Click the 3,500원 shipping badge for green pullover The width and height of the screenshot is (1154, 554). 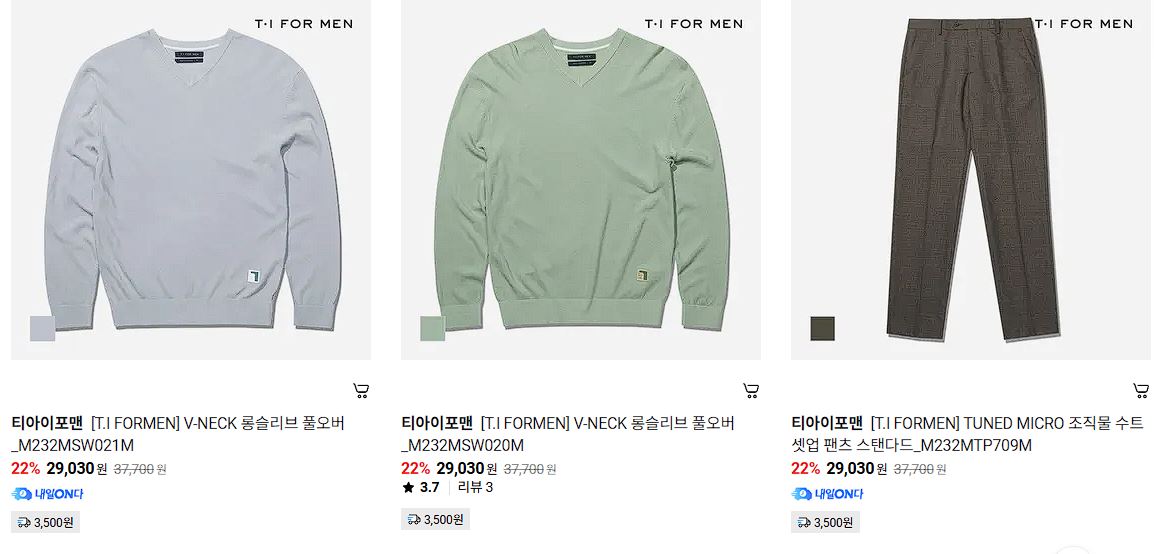(436, 519)
